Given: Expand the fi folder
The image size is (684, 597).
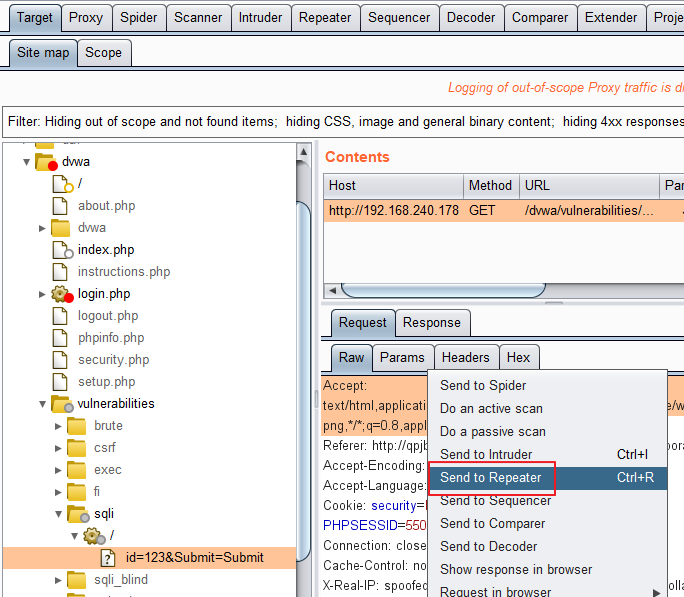Looking at the screenshot, I should 58,492.
